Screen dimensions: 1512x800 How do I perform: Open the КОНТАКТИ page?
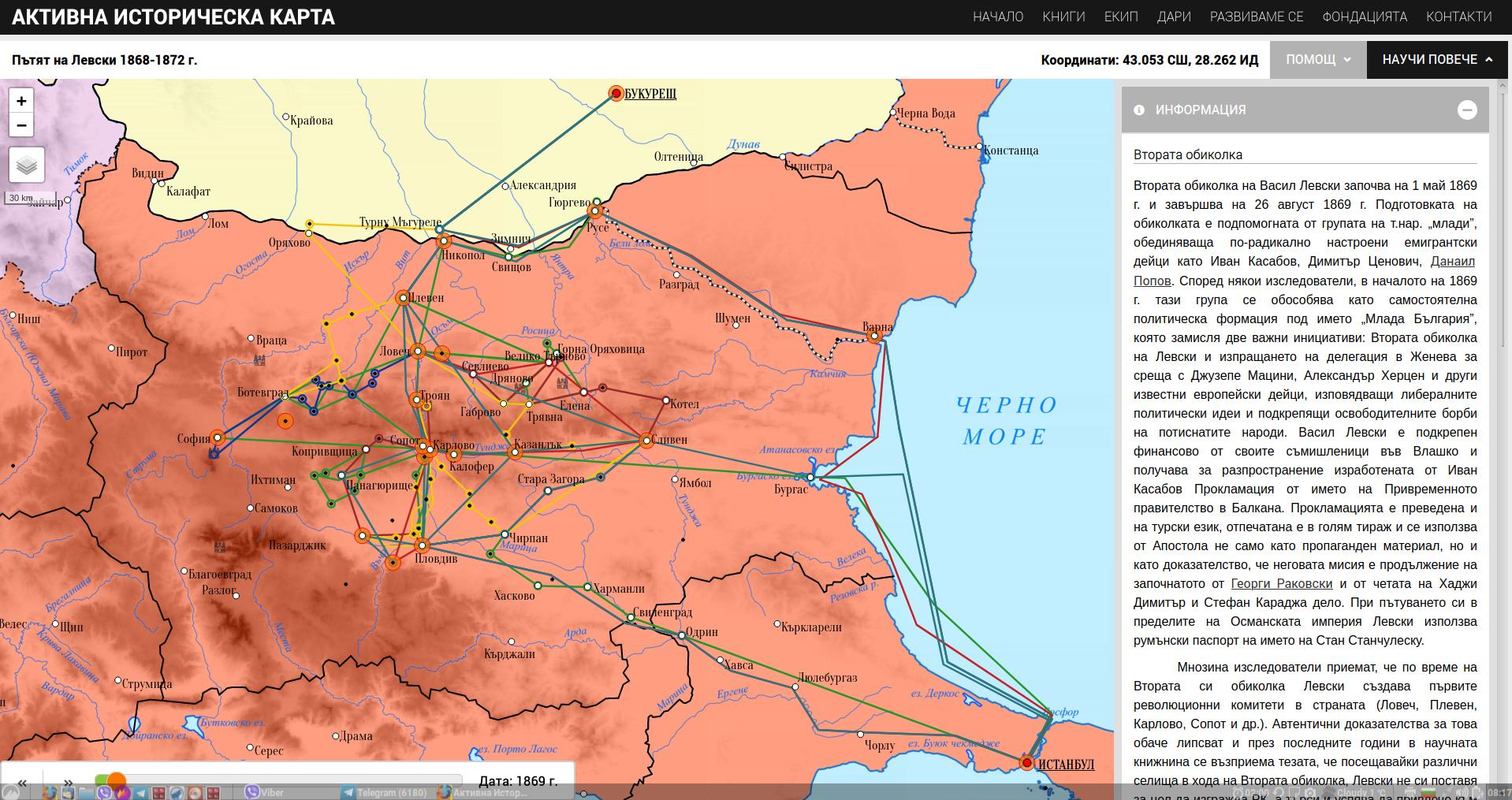[1458, 17]
